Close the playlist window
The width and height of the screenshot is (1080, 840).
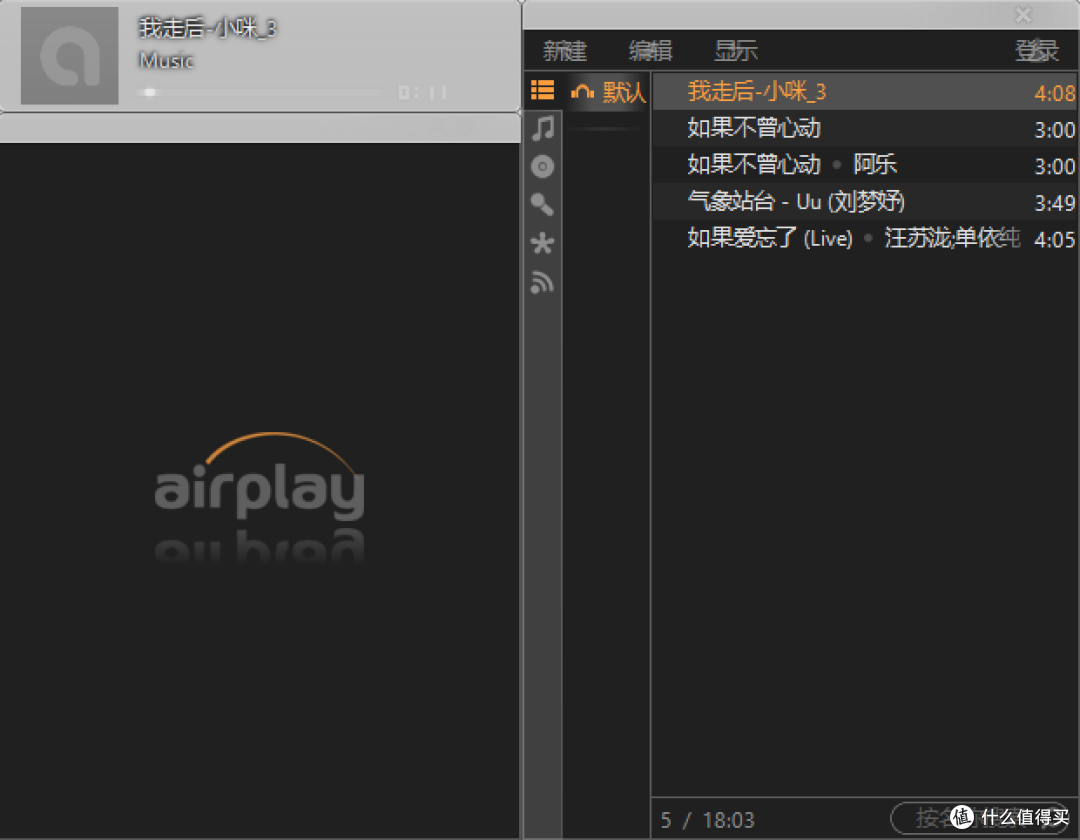tap(1024, 14)
